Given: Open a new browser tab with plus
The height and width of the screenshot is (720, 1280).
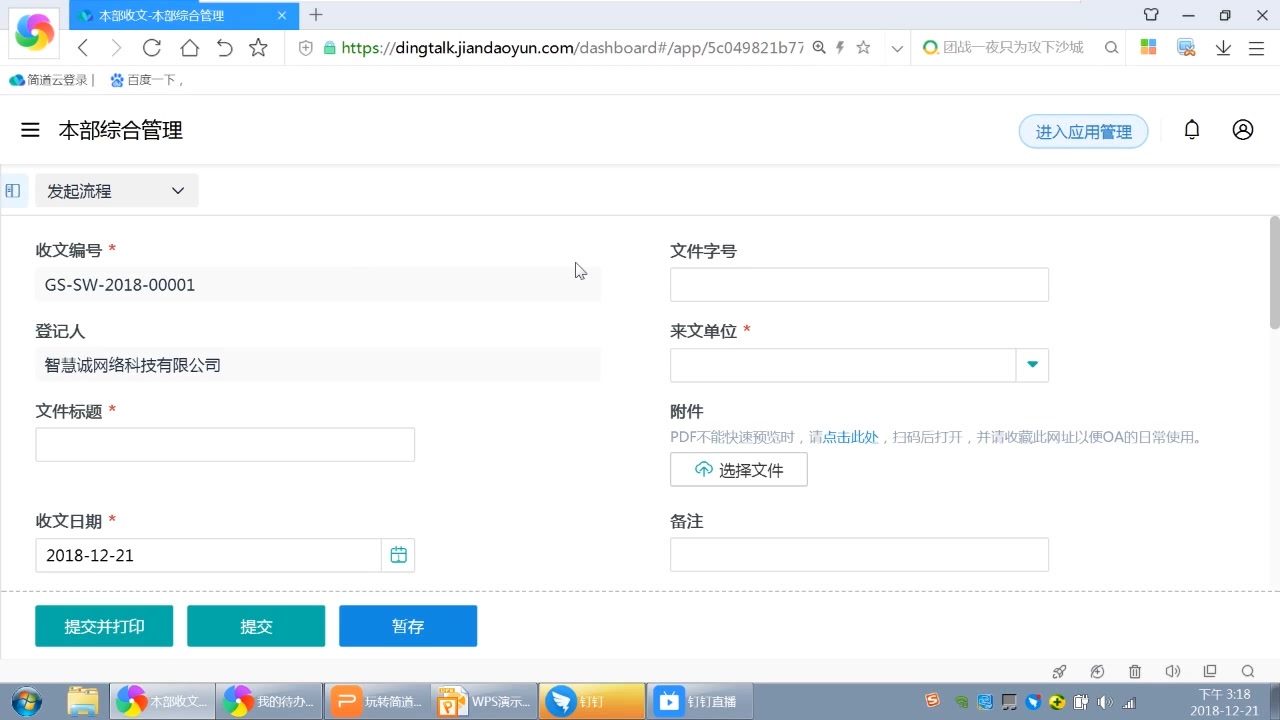Looking at the screenshot, I should click(x=316, y=15).
